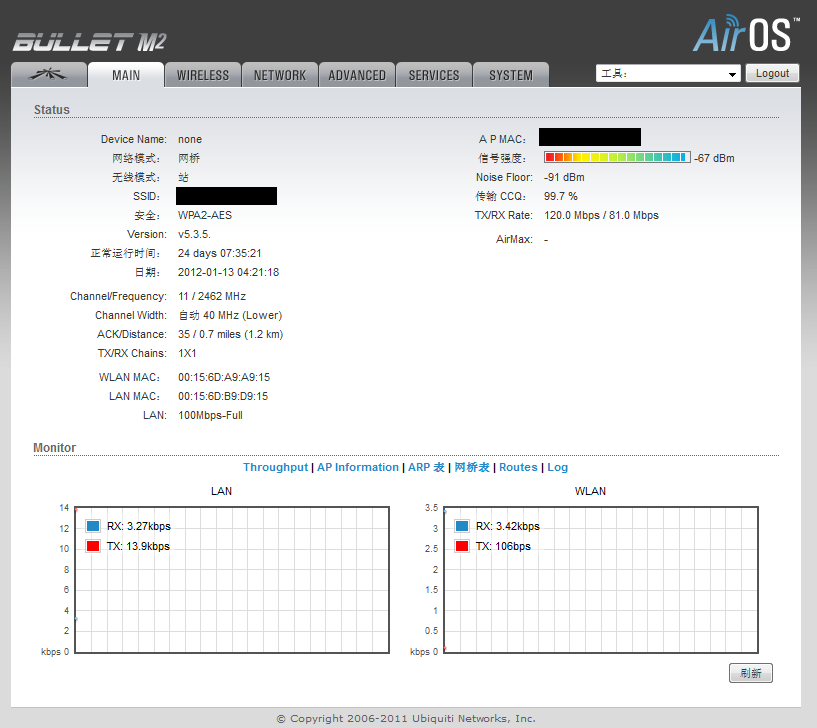Image resolution: width=817 pixels, height=728 pixels.
Task: Click the LAN TX: 13.9kbps label
Action: (138, 546)
